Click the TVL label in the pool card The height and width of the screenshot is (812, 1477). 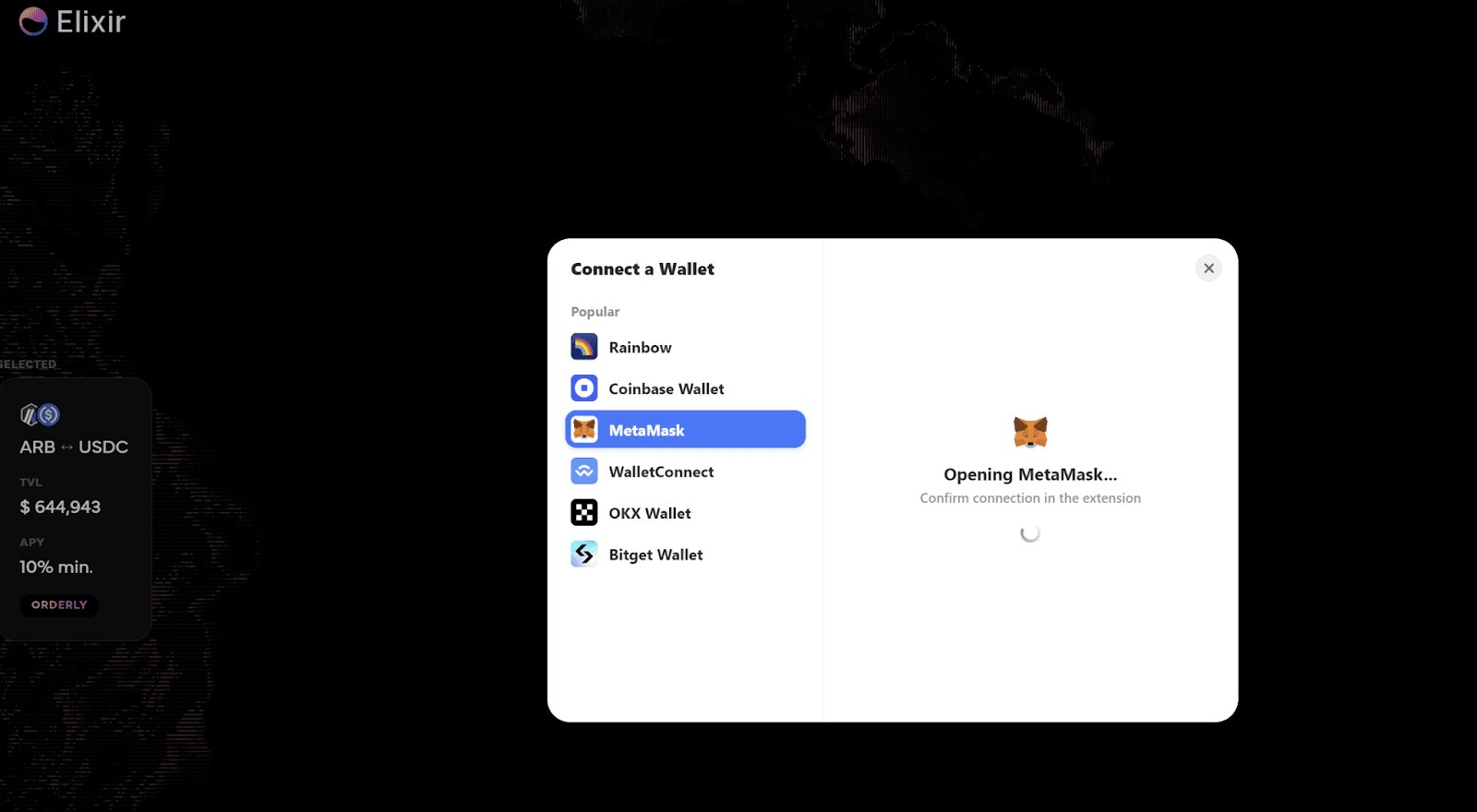tap(31, 483)
